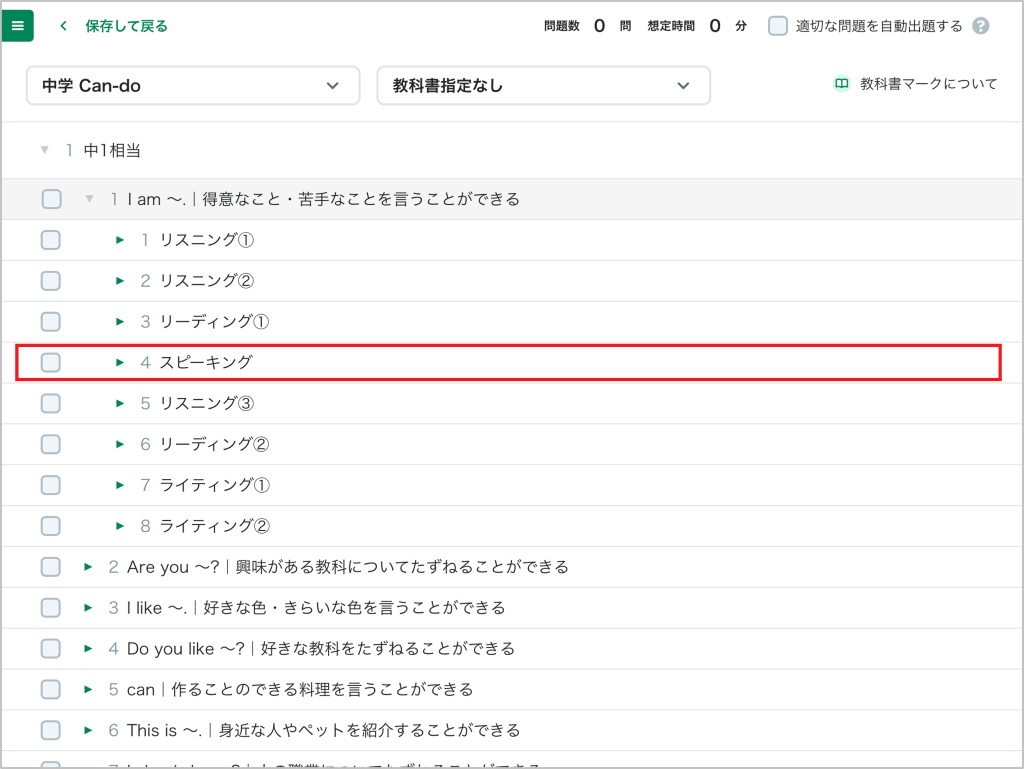Expand the This is ～. unit
This screenshot has height=769, width=1024.
click(88, 730)
